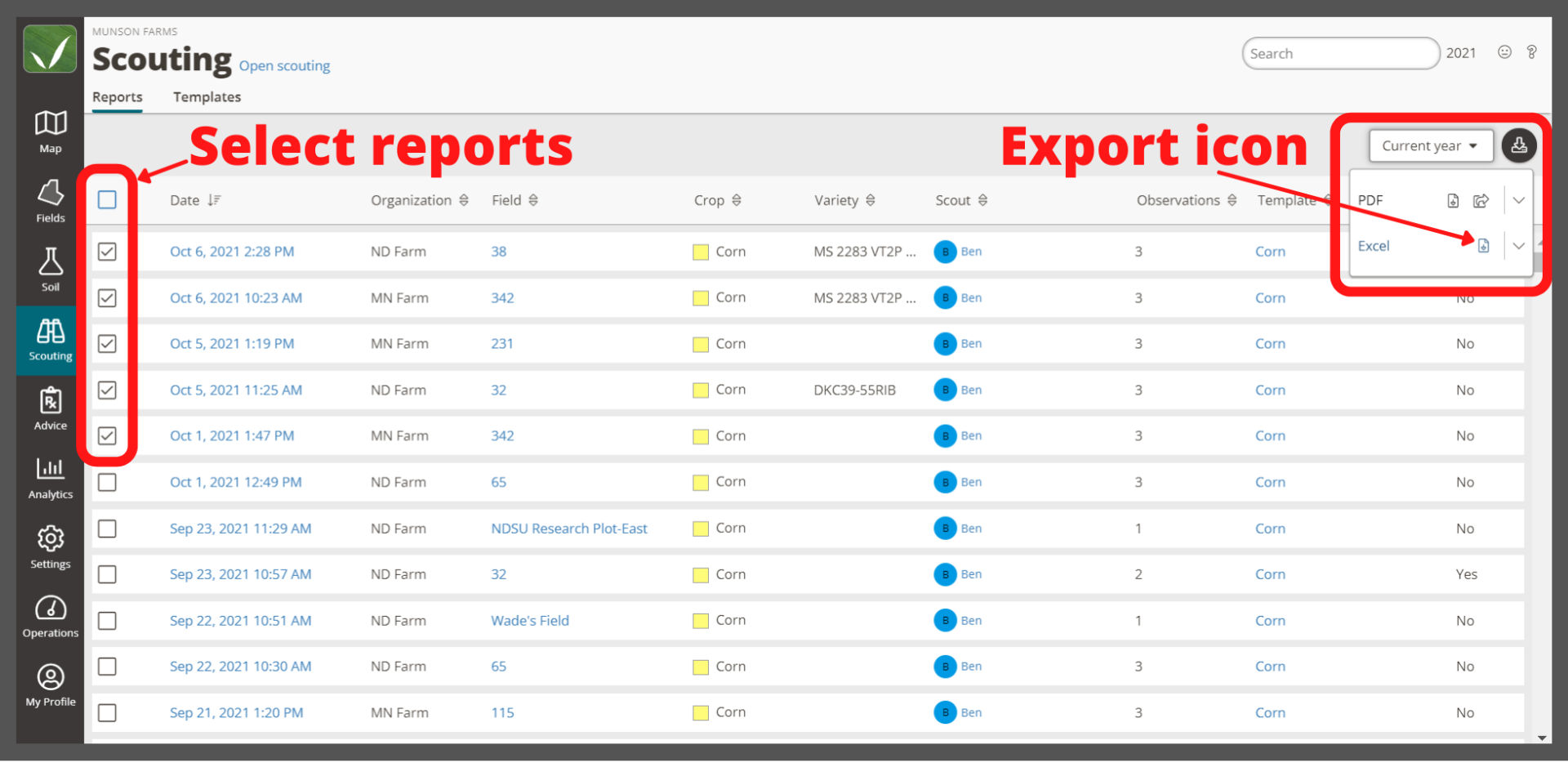Click DKC39-55RIB variety cell

[x=854, y=390]
